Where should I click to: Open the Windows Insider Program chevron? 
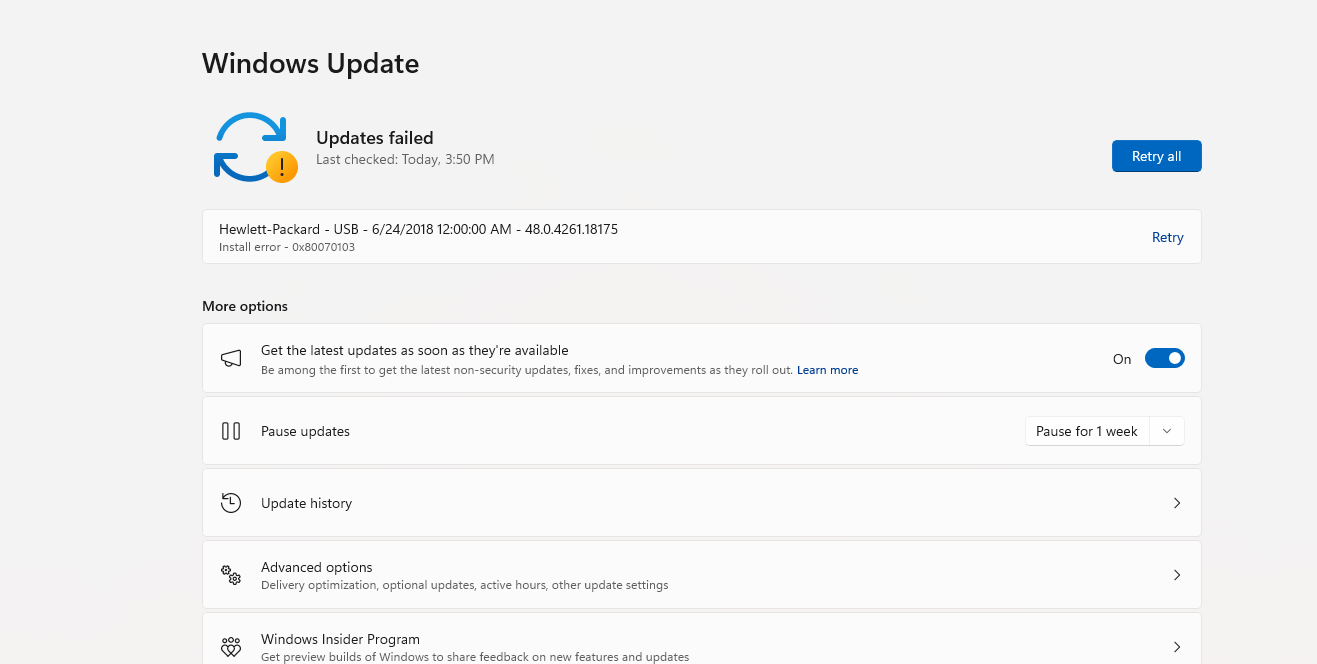tap(1177, 647)
